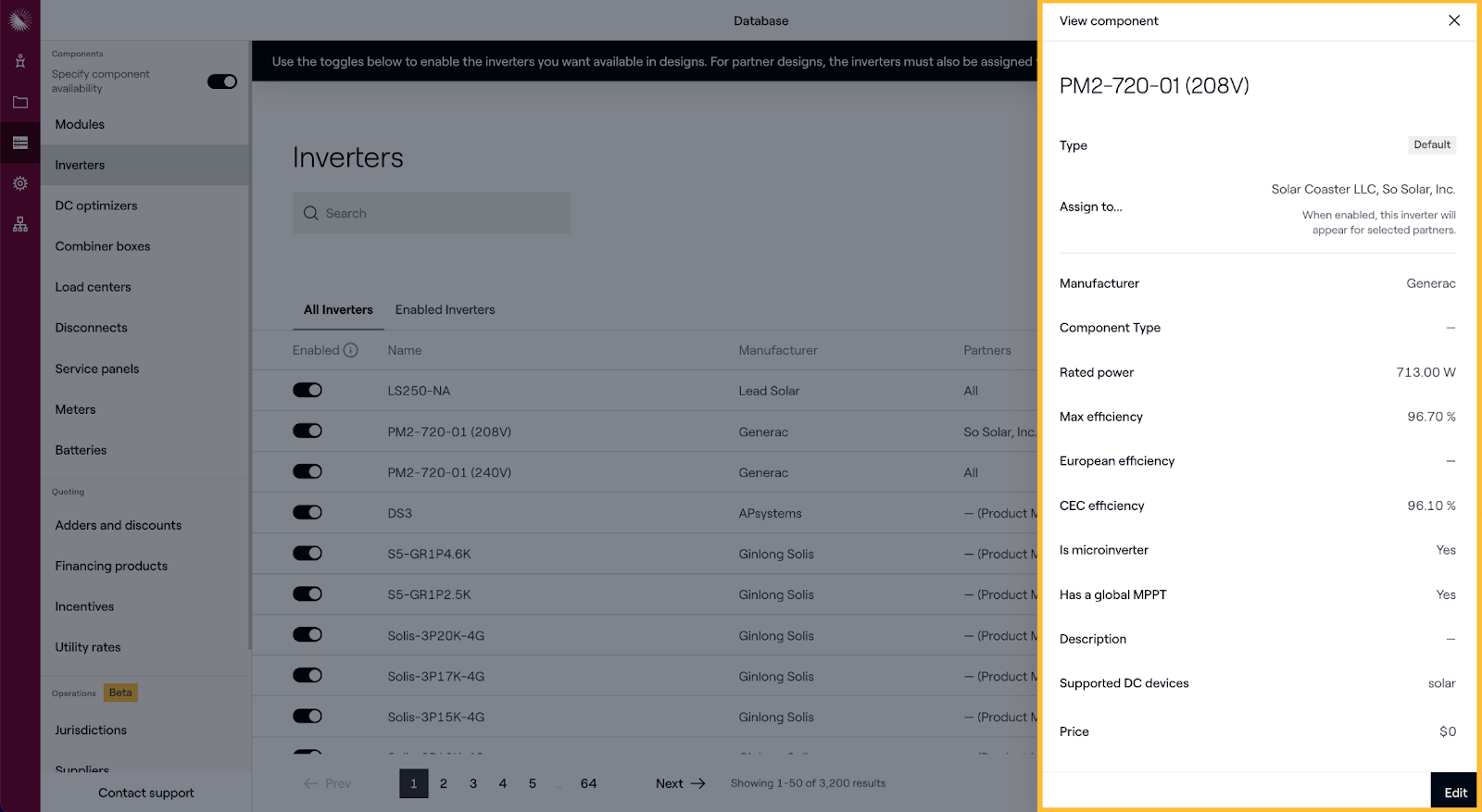Image resolution: width=1482 pixels, height=812 pixels.
Task: Click the Default type badge
Action: click(x=1432, y=144)
